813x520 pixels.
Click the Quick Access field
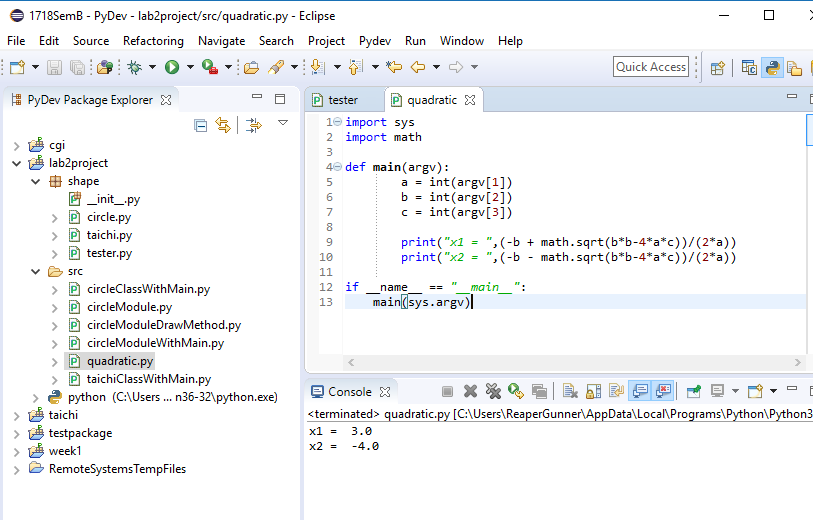[x=651, y=67]
